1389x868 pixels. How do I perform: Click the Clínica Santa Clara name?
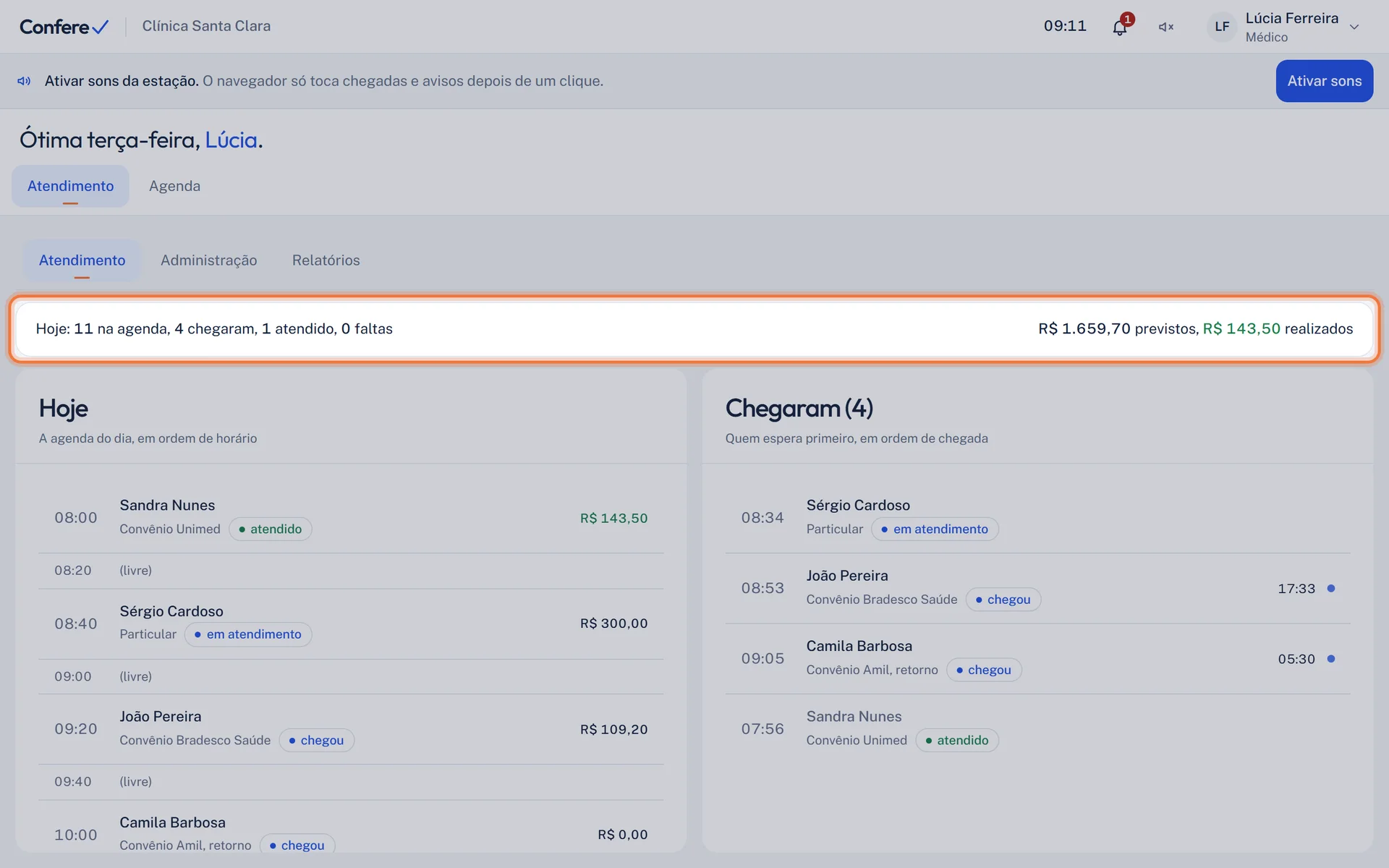click(206, 26)
